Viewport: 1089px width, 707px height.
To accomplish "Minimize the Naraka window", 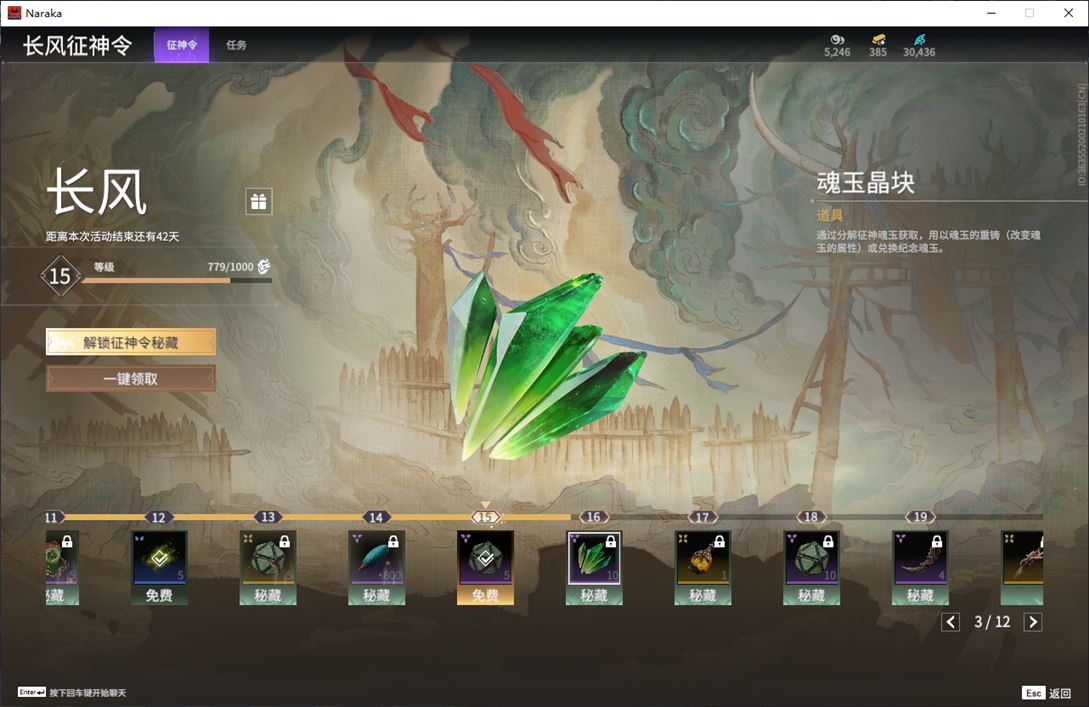I will (x=991, y=13).
